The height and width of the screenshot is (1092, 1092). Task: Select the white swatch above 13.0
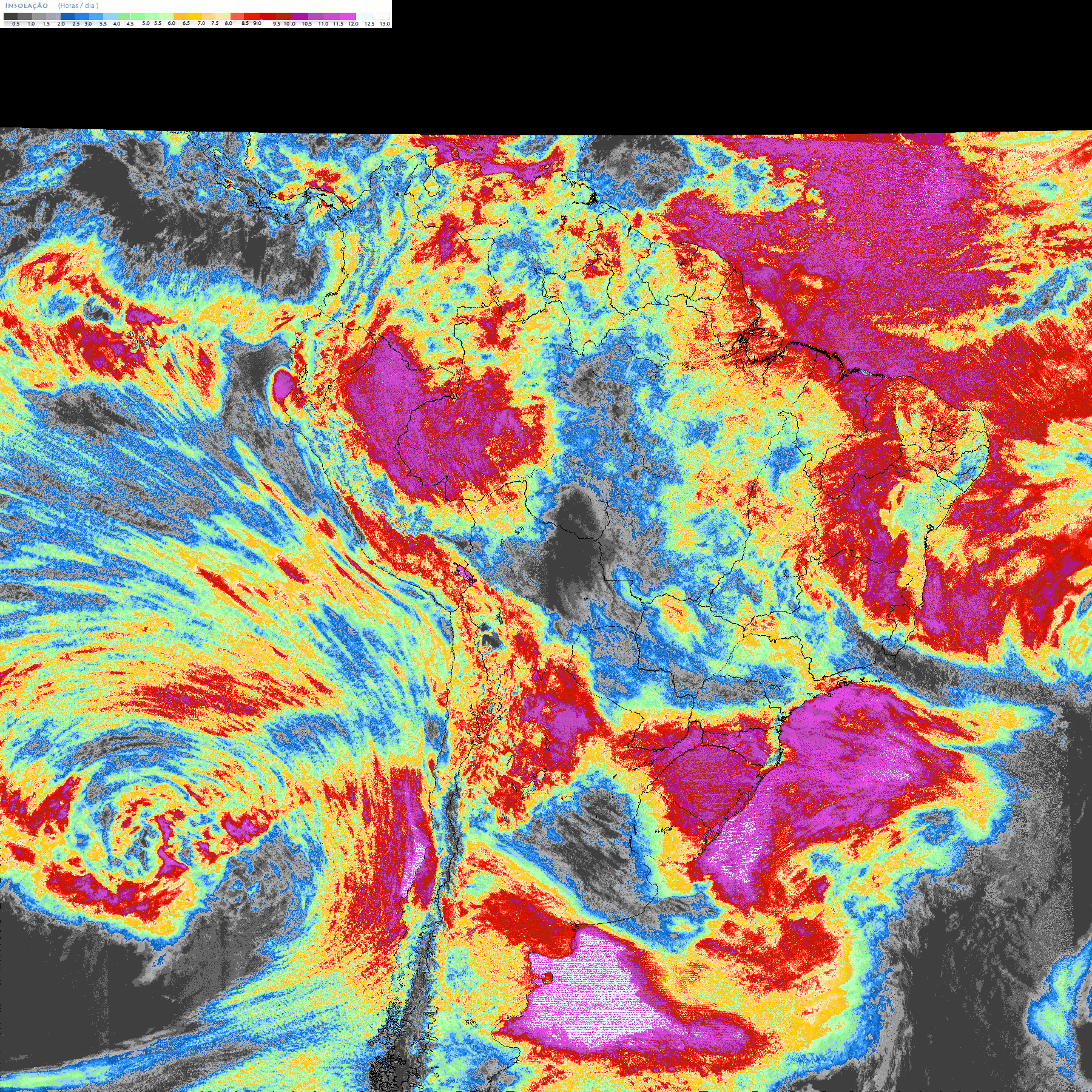[381, 16]
